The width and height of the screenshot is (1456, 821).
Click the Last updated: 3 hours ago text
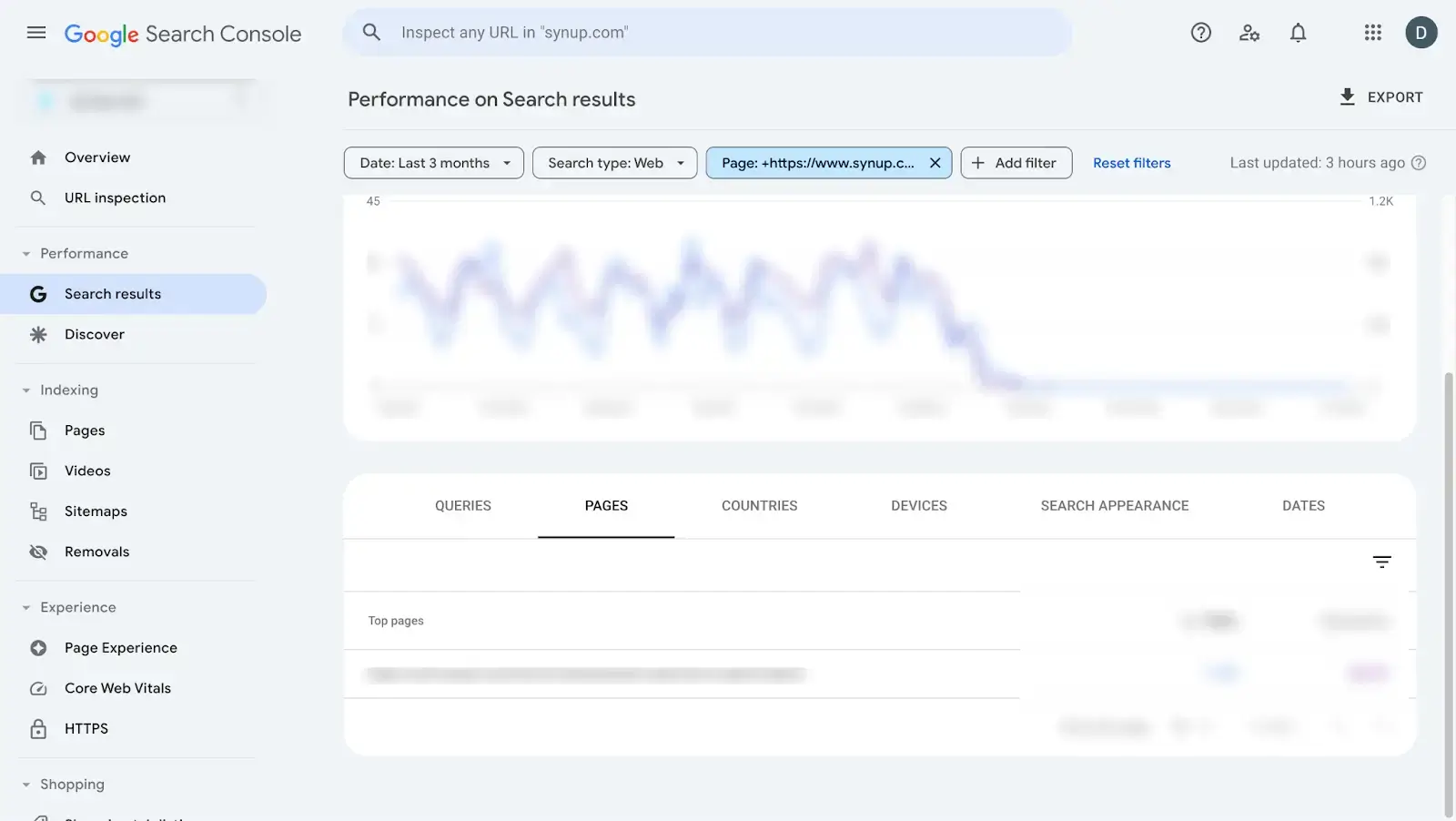point(1317,163)
